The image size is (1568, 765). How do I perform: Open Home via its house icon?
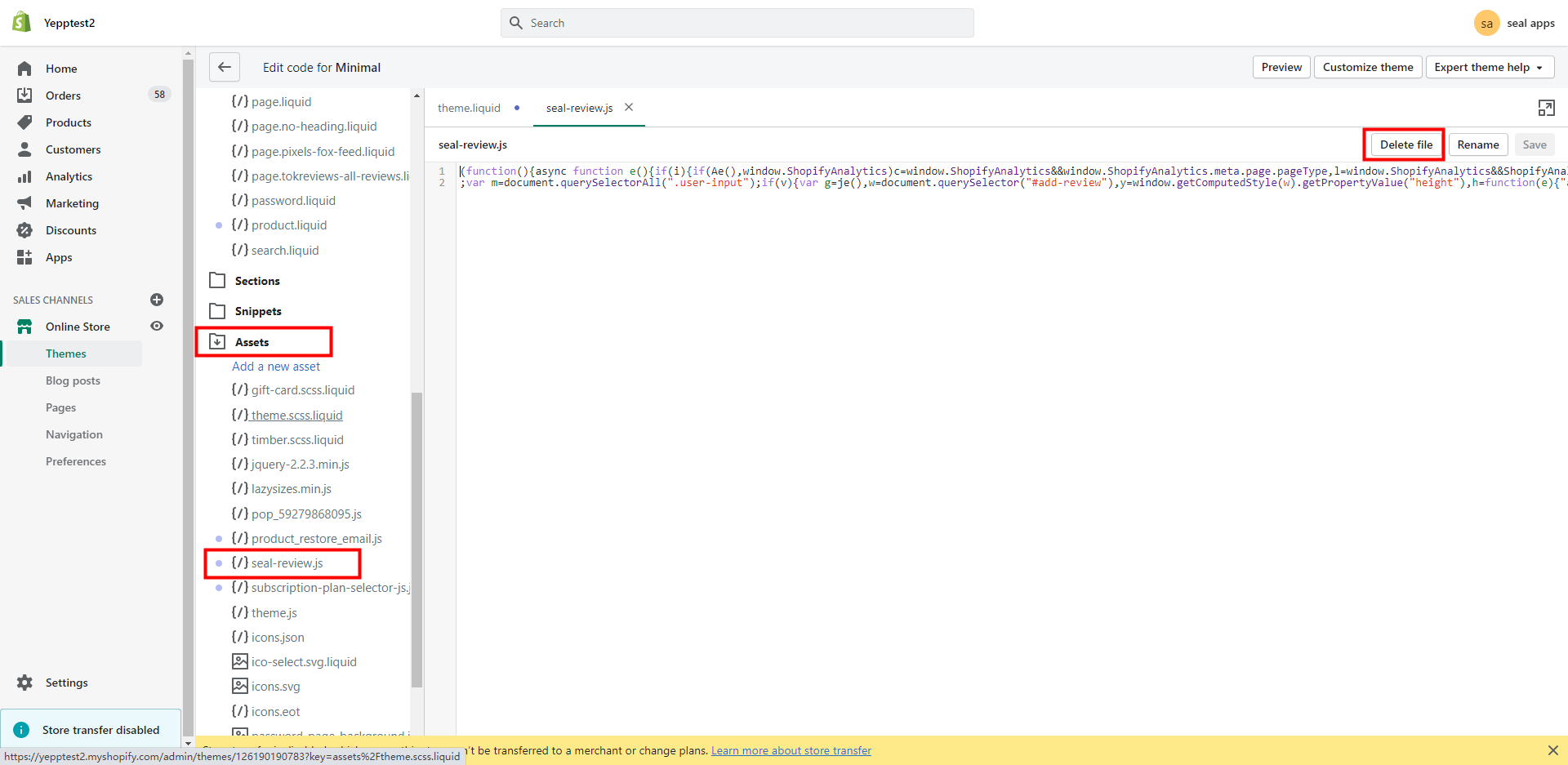(x=24, y=69)
